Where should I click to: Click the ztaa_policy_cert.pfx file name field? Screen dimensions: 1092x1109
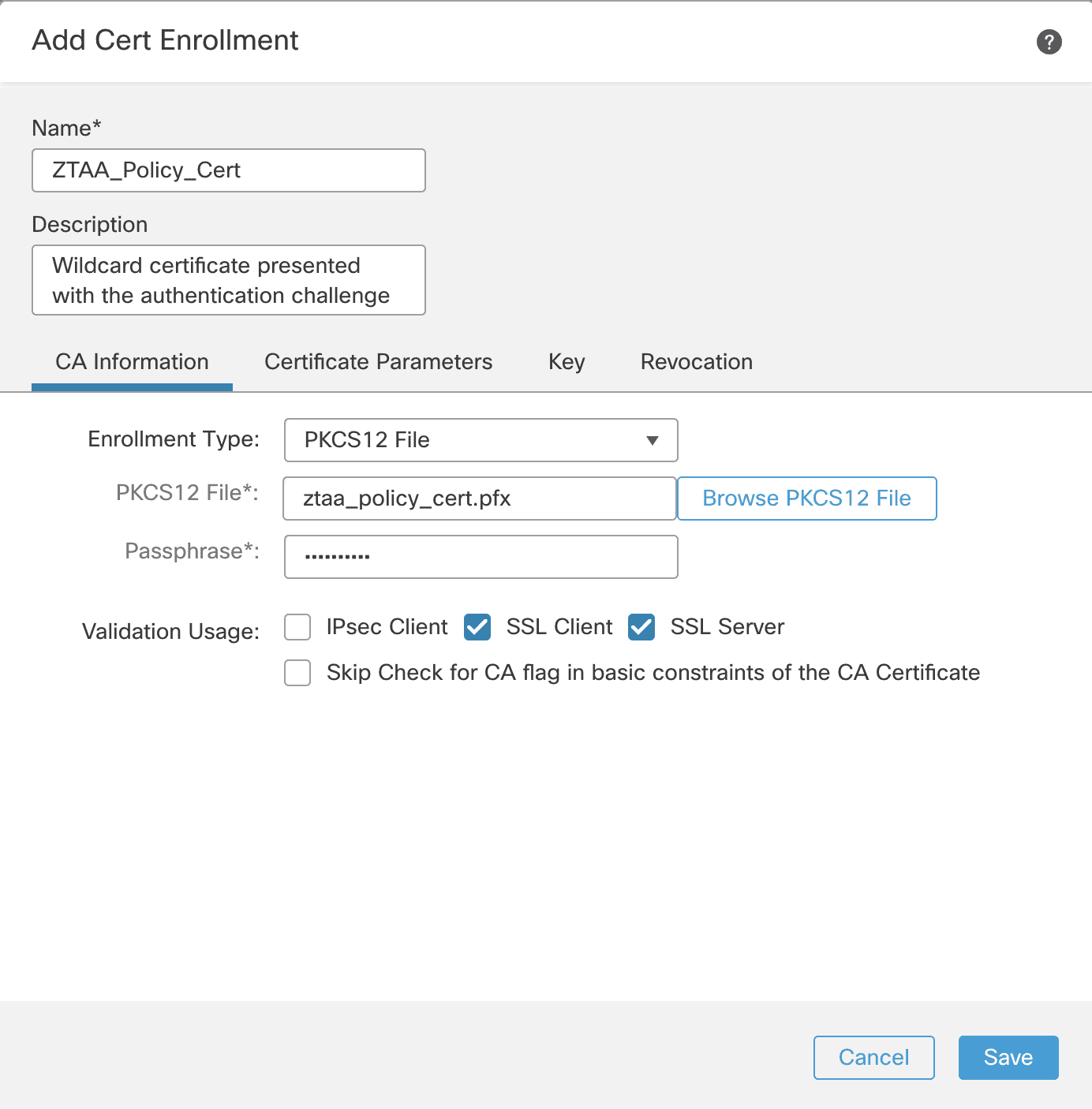click(479, 498)
